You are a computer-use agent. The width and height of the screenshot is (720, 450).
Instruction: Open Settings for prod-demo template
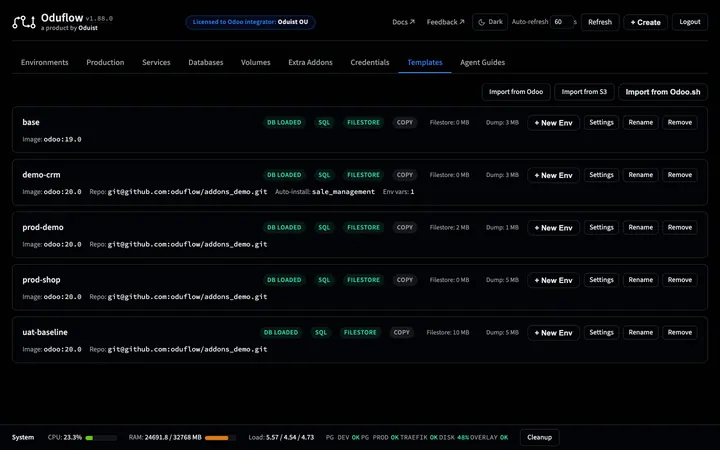(x=601, y=227)
